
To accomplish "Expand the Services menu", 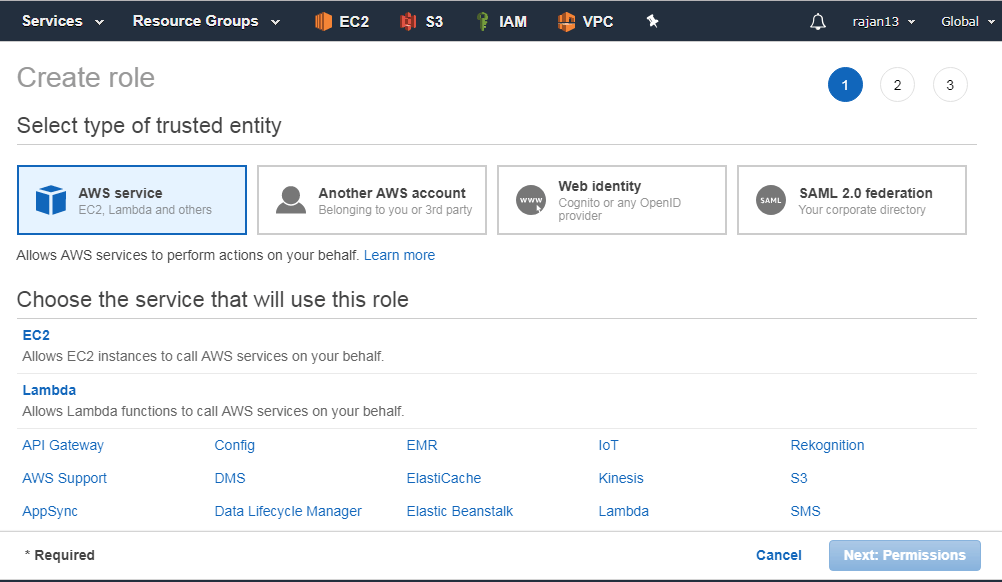I will 63,21.
